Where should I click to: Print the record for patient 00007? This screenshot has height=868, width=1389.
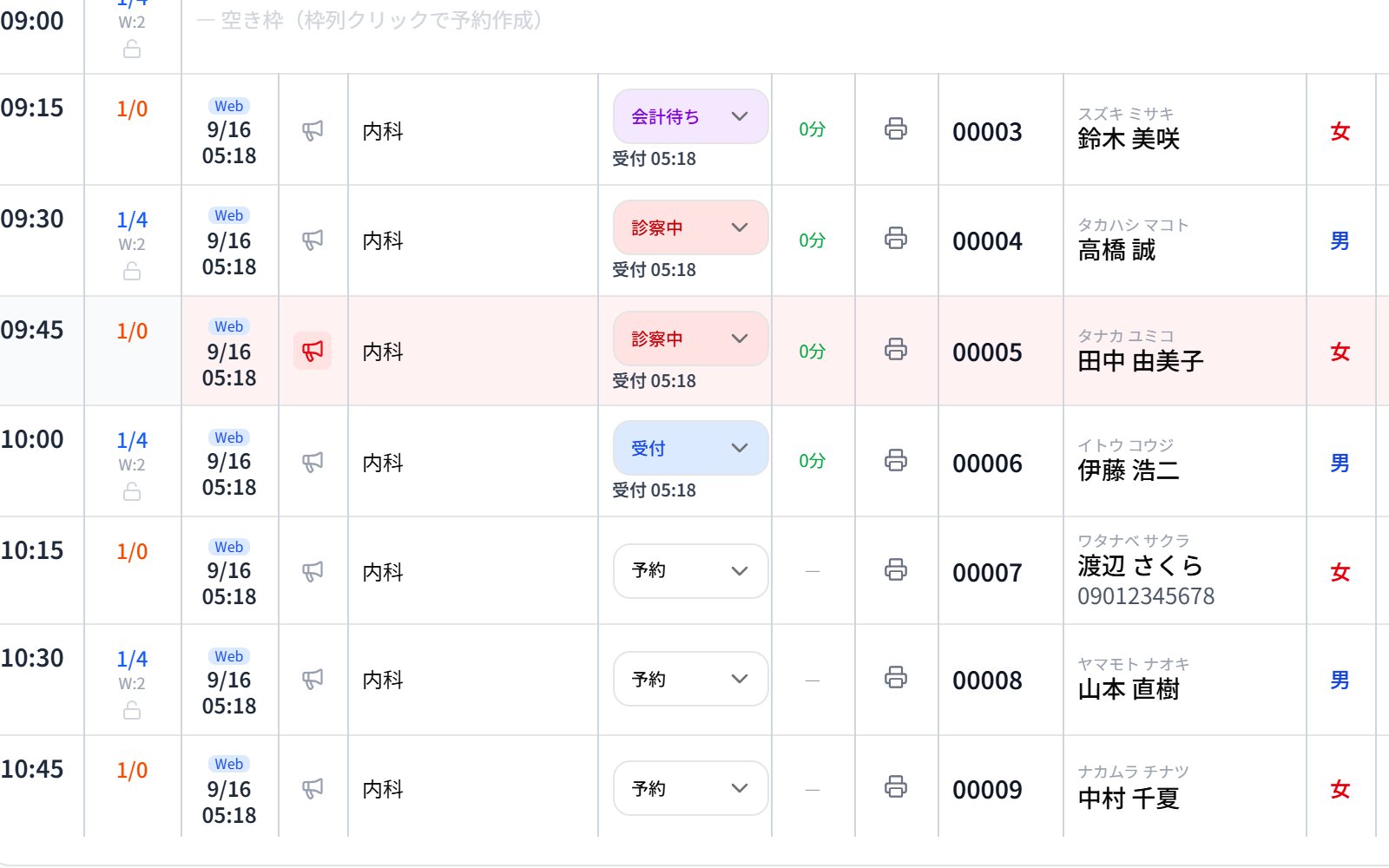click(896, 569)
